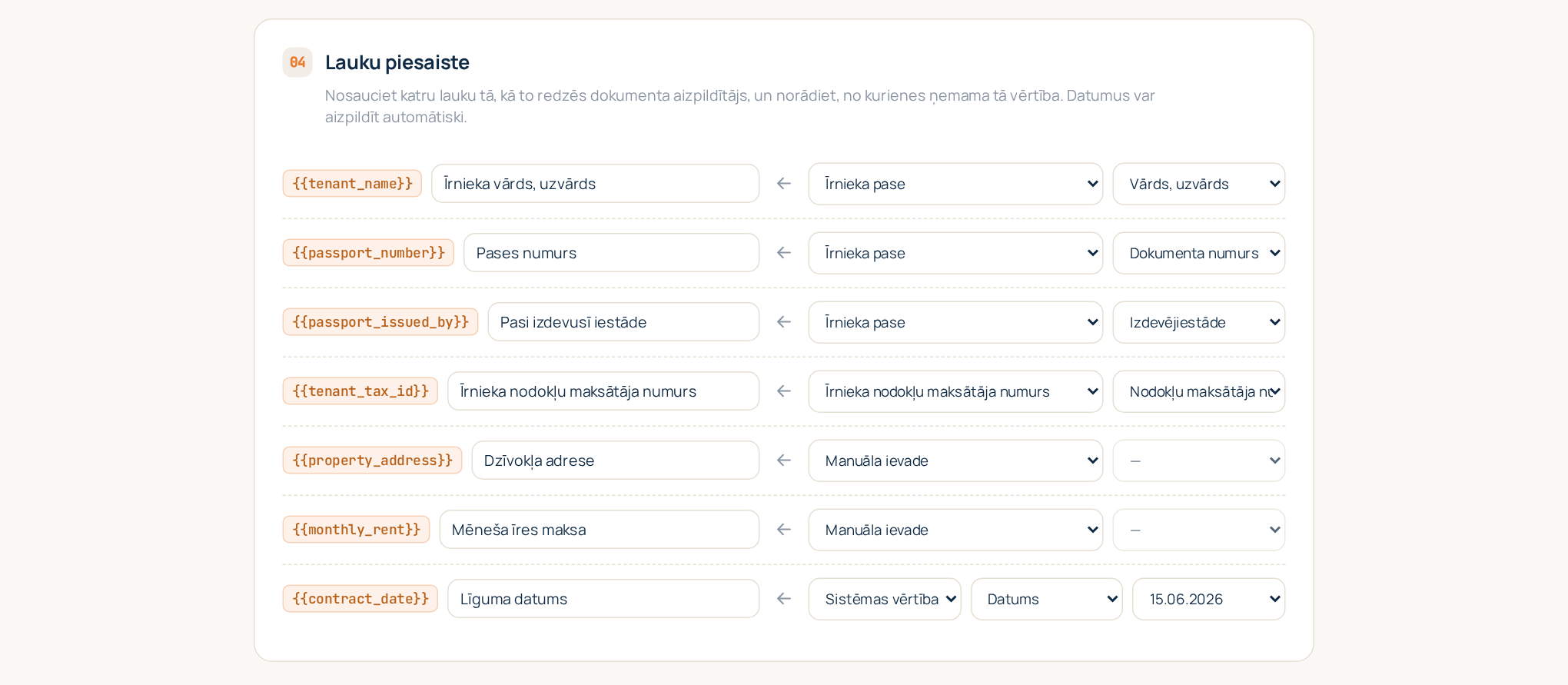Image resolution: width=1568 pixels, height=685 pixels.
Task: Click the 'Līguma datums' label input
Action: coord(603,599)
